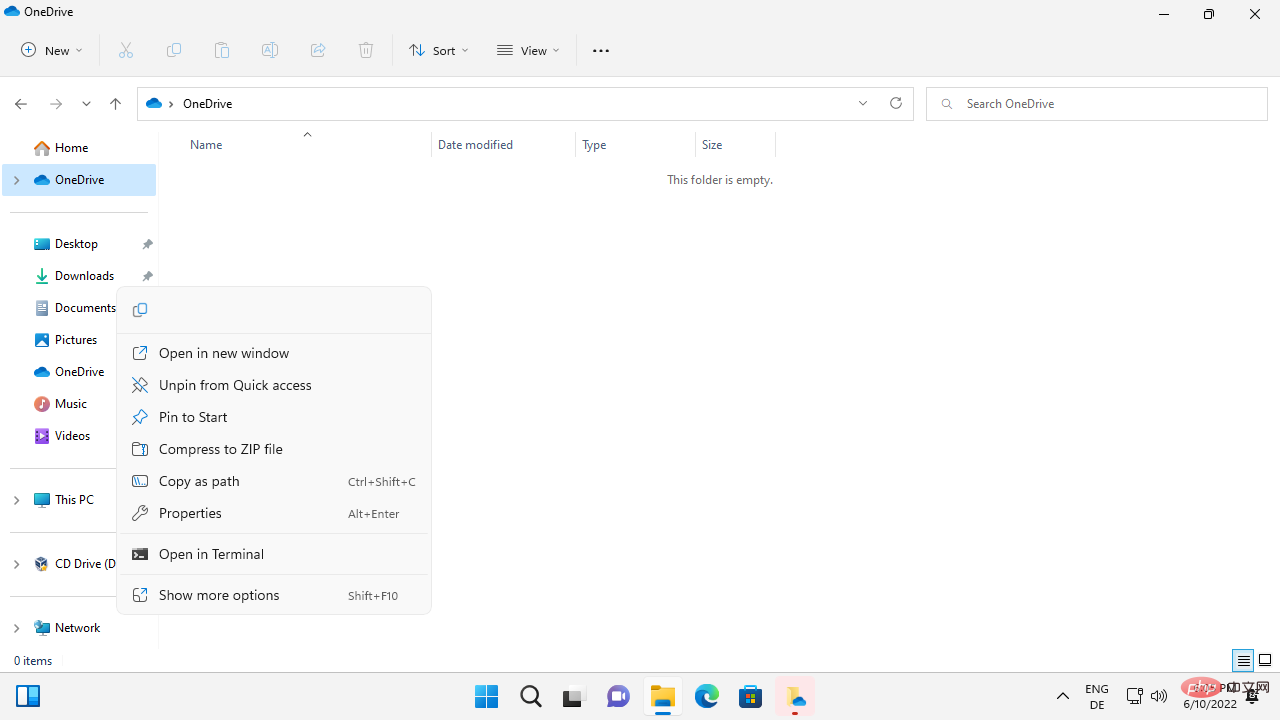Expand the CD Drive tree node
Image resolution: width=1280 pixels, height=720 pixels.
[16, 564]
